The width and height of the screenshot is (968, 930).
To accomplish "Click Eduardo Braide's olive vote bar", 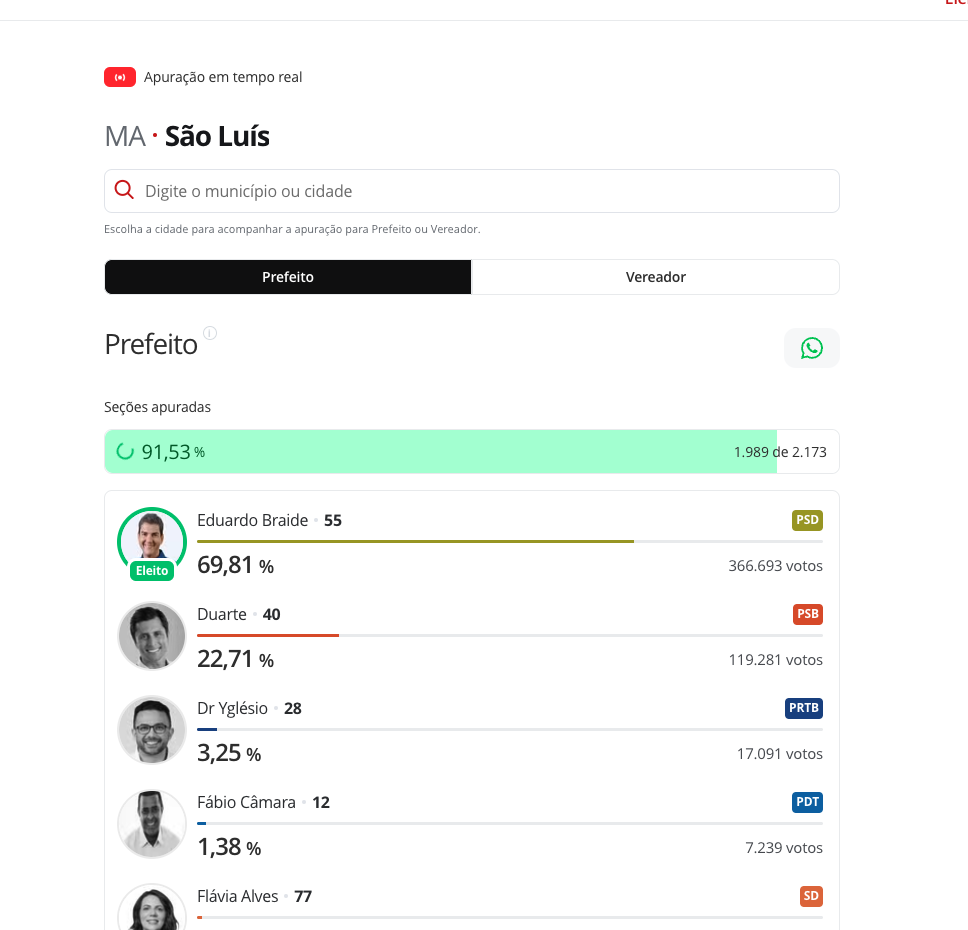I will [x=415, y=542].
